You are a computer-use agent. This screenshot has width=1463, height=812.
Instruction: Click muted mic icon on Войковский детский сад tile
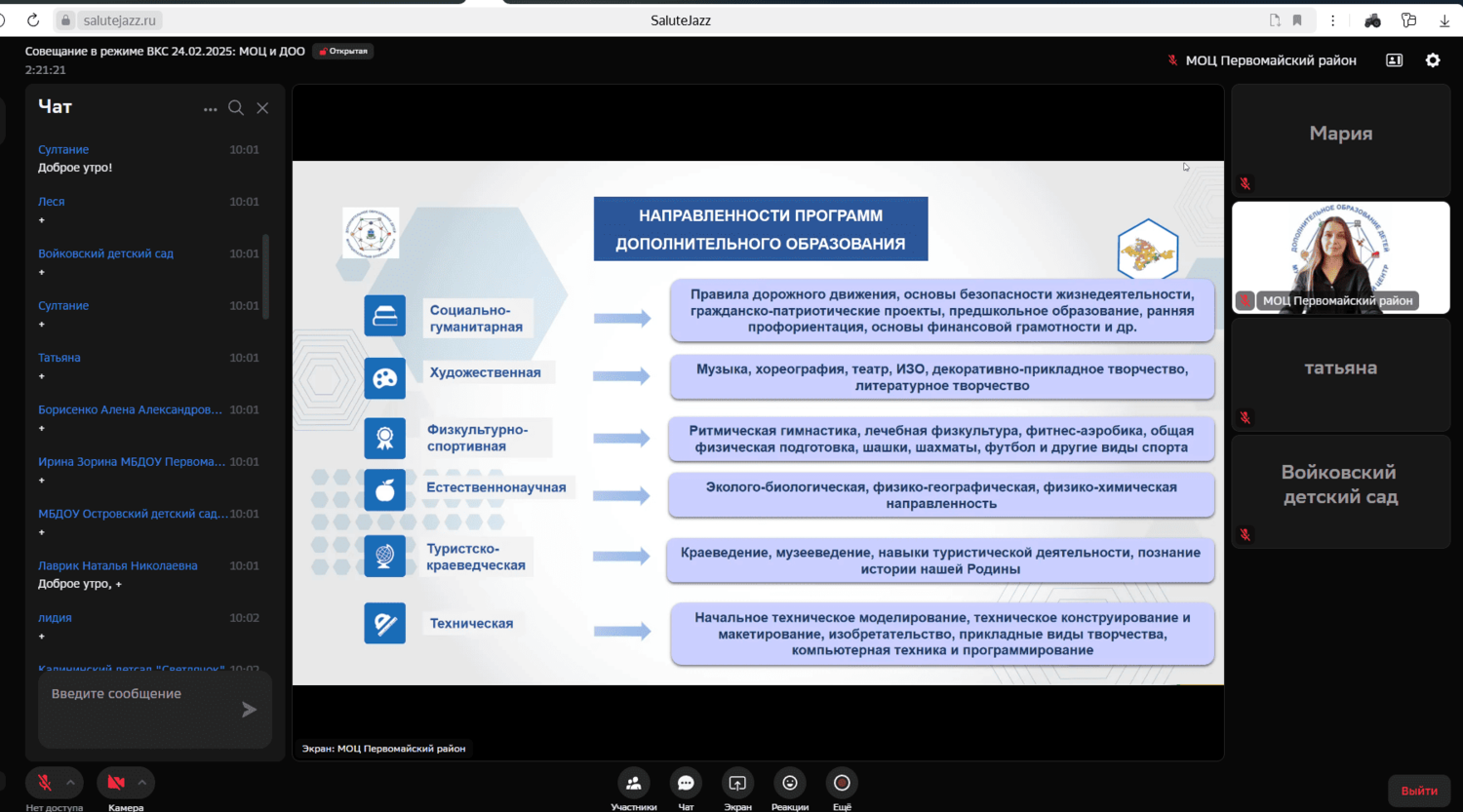click(x=1246, y=534)
